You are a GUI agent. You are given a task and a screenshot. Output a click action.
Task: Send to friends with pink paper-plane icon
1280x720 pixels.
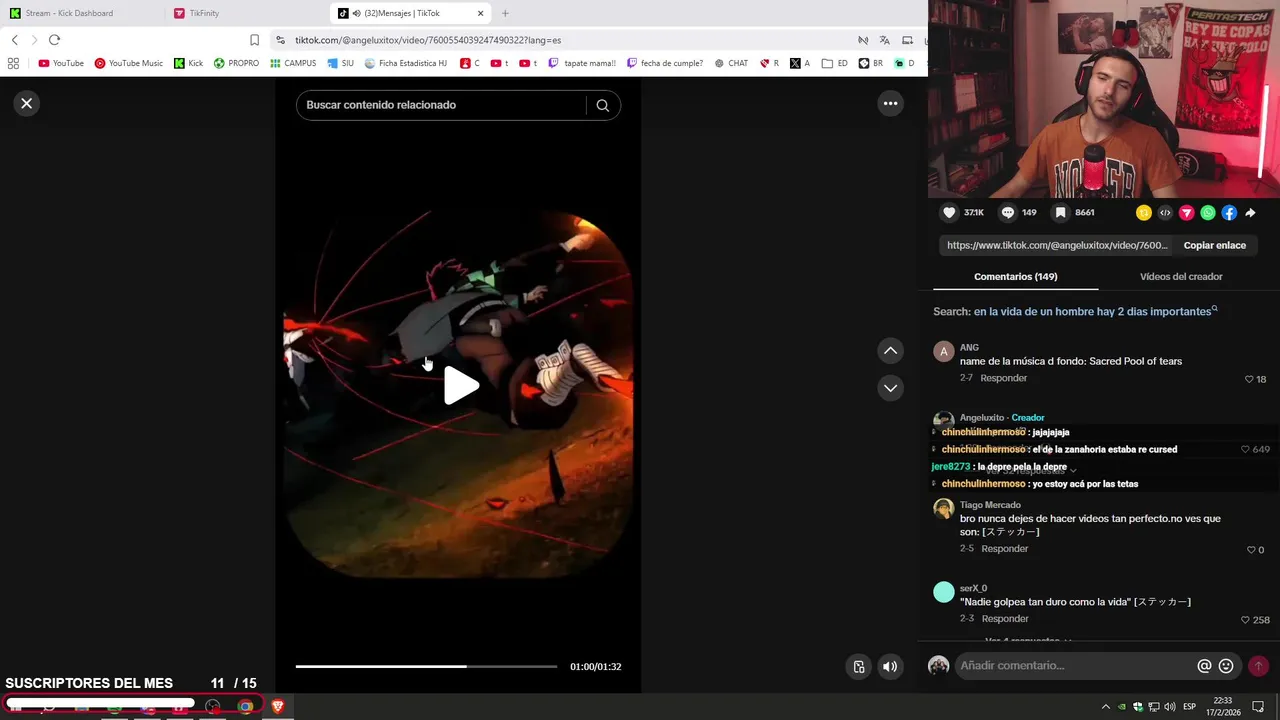(1187, 213)
